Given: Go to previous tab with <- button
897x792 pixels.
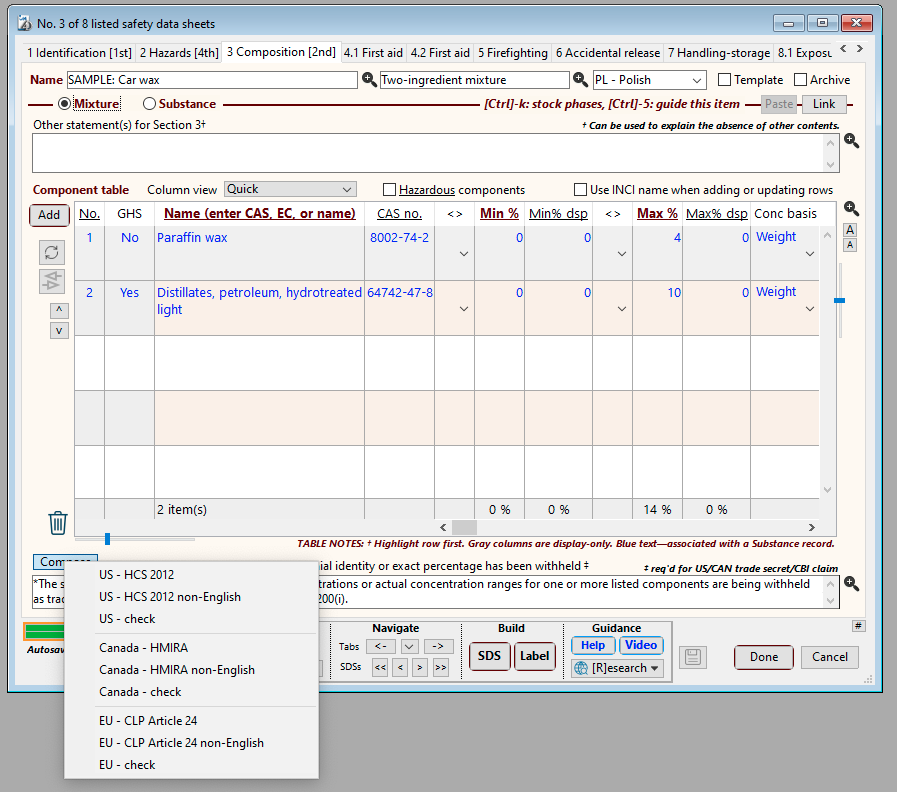Looking at the screenshot, I should tap(380, 646).
